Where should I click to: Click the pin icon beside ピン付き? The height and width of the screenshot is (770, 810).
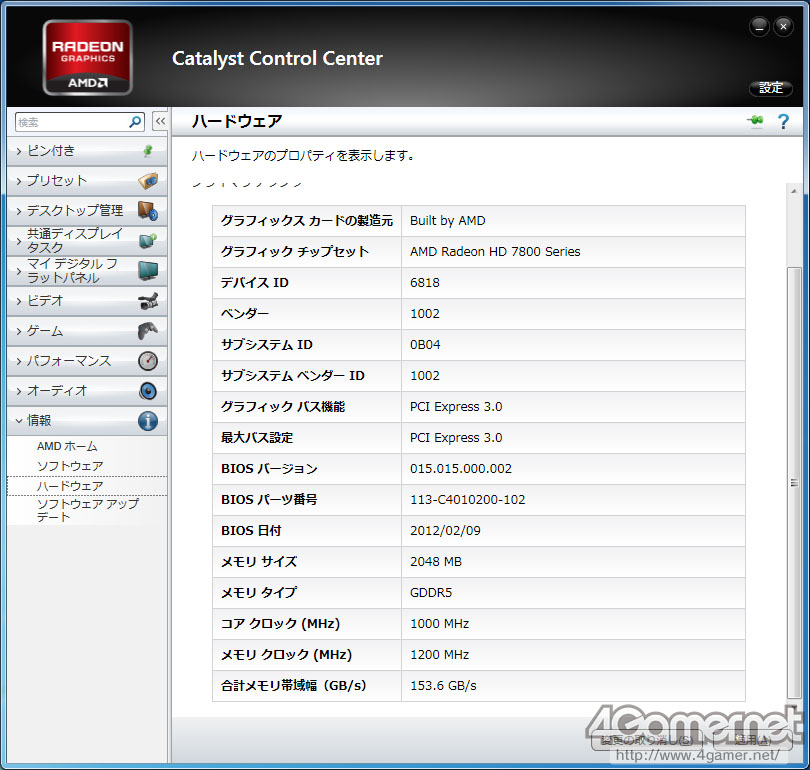point(148,151)
